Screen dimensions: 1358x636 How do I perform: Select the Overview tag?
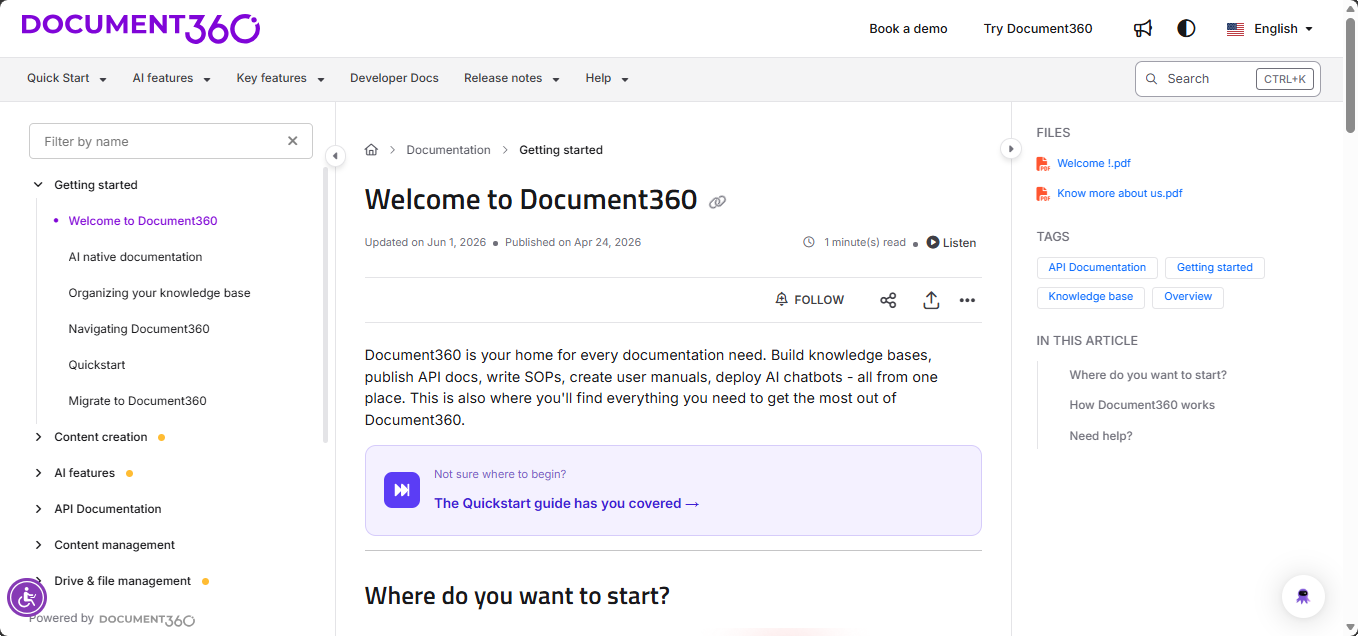click(x=1188, y=297)
